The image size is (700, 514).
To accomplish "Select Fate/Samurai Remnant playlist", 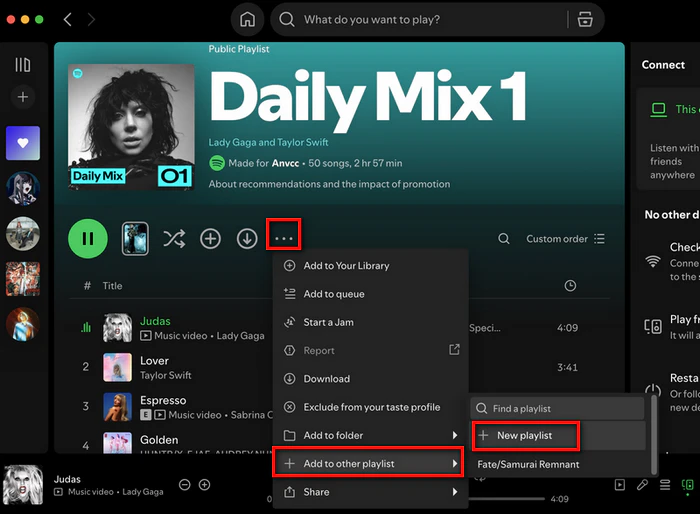I will 528,464.
